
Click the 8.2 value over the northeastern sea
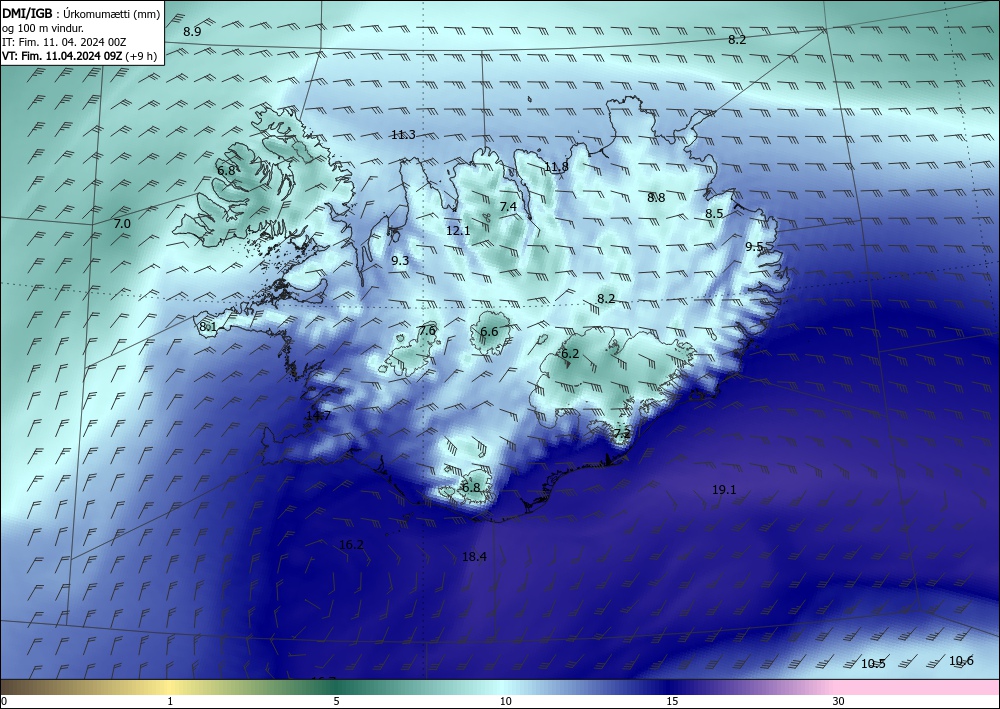737,40
